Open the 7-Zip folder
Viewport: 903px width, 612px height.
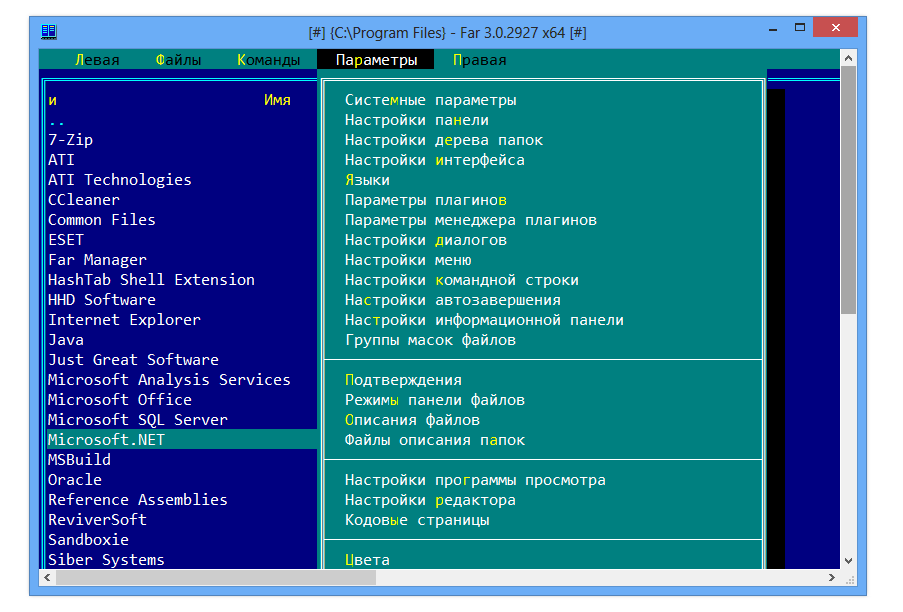[x=70, y=139]
